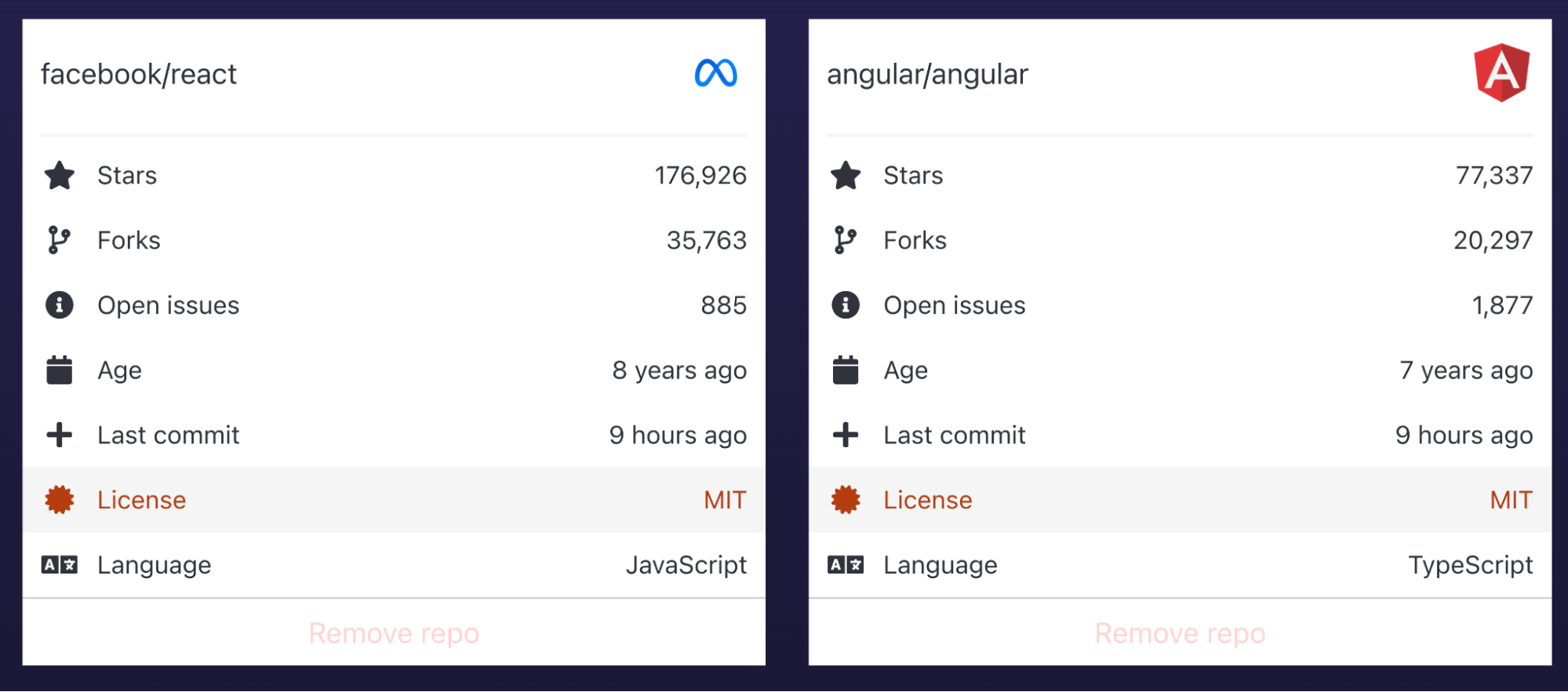Image resolution: width=1568 pixels, height=692 pixels.
Task: Click the star icon in angular/angular card
Action: (x=846, y=176)
